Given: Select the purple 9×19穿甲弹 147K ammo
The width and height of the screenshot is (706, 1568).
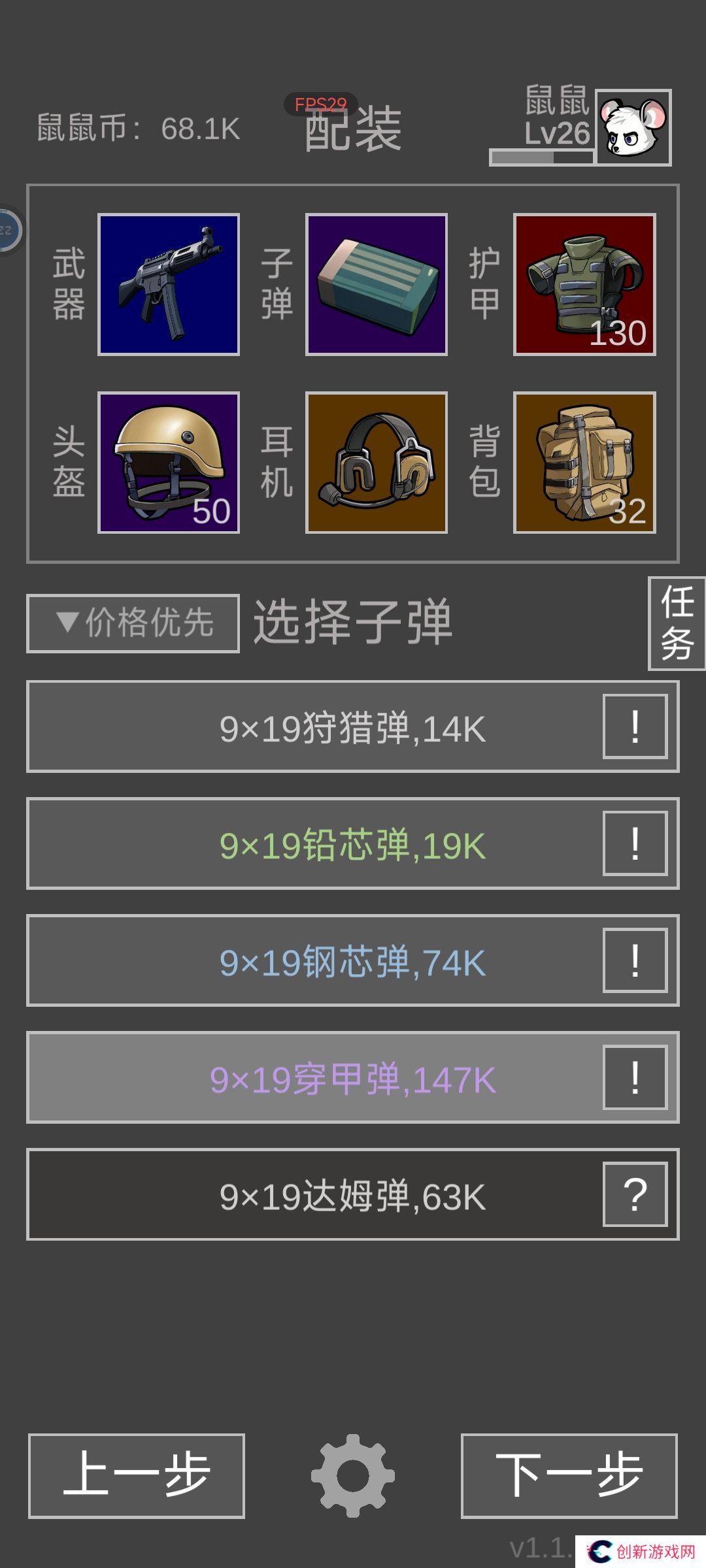Looking at the screenshot, I should pyautogui.click(x=353, y=1077).
